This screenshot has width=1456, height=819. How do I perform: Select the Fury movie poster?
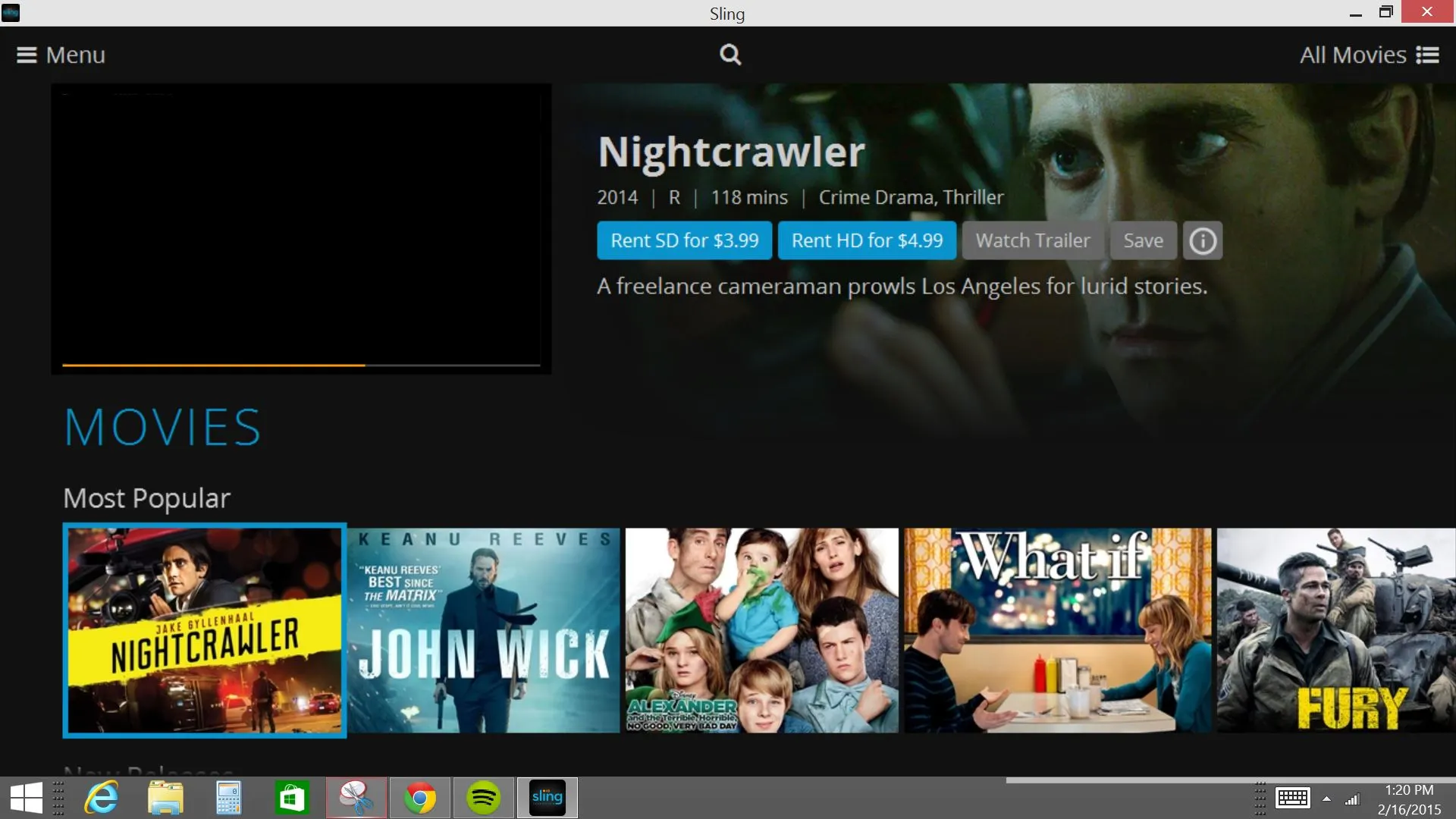(1336, 630)
